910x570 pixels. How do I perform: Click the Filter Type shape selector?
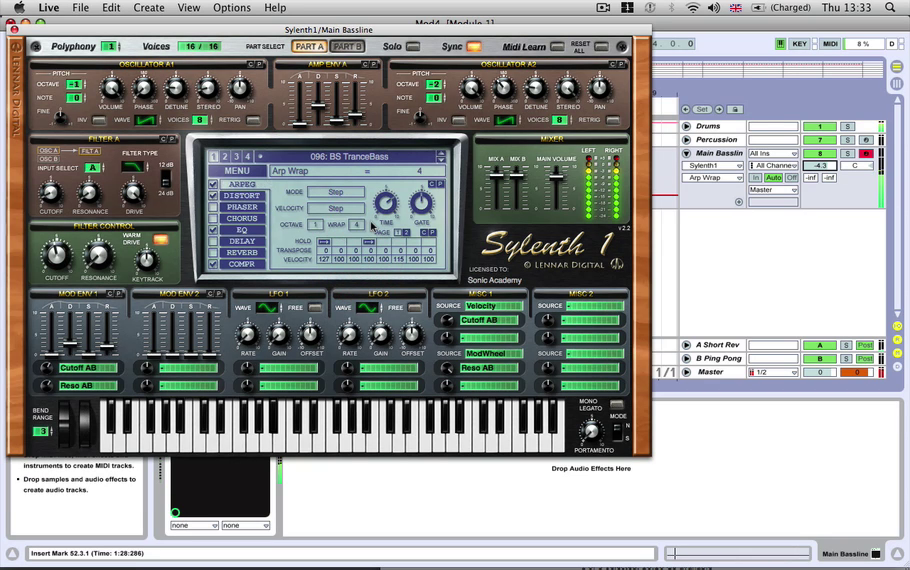133,167
